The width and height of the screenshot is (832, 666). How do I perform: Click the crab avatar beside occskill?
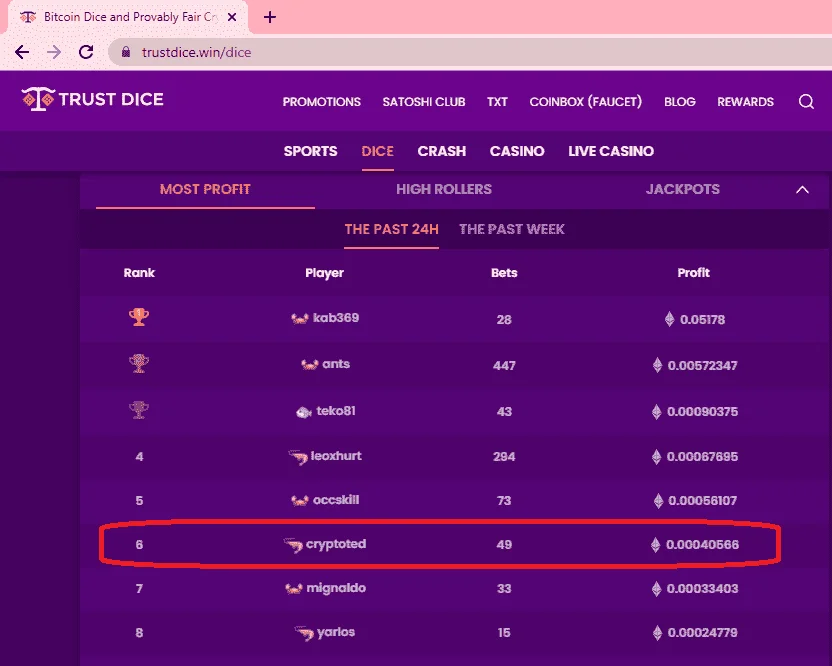tap(300, 500)
